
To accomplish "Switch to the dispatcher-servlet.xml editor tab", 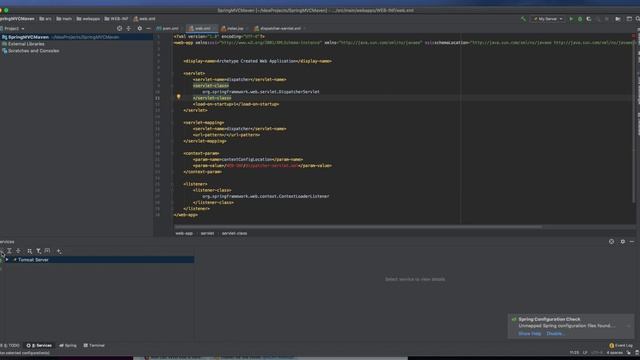I will [279, 29].
